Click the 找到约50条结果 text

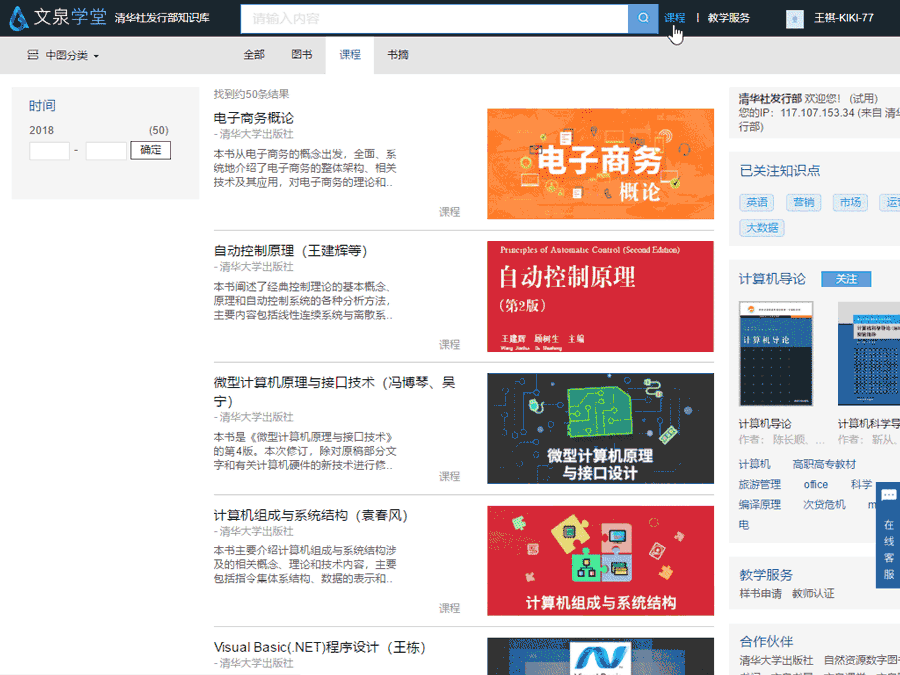click(251, 94)
